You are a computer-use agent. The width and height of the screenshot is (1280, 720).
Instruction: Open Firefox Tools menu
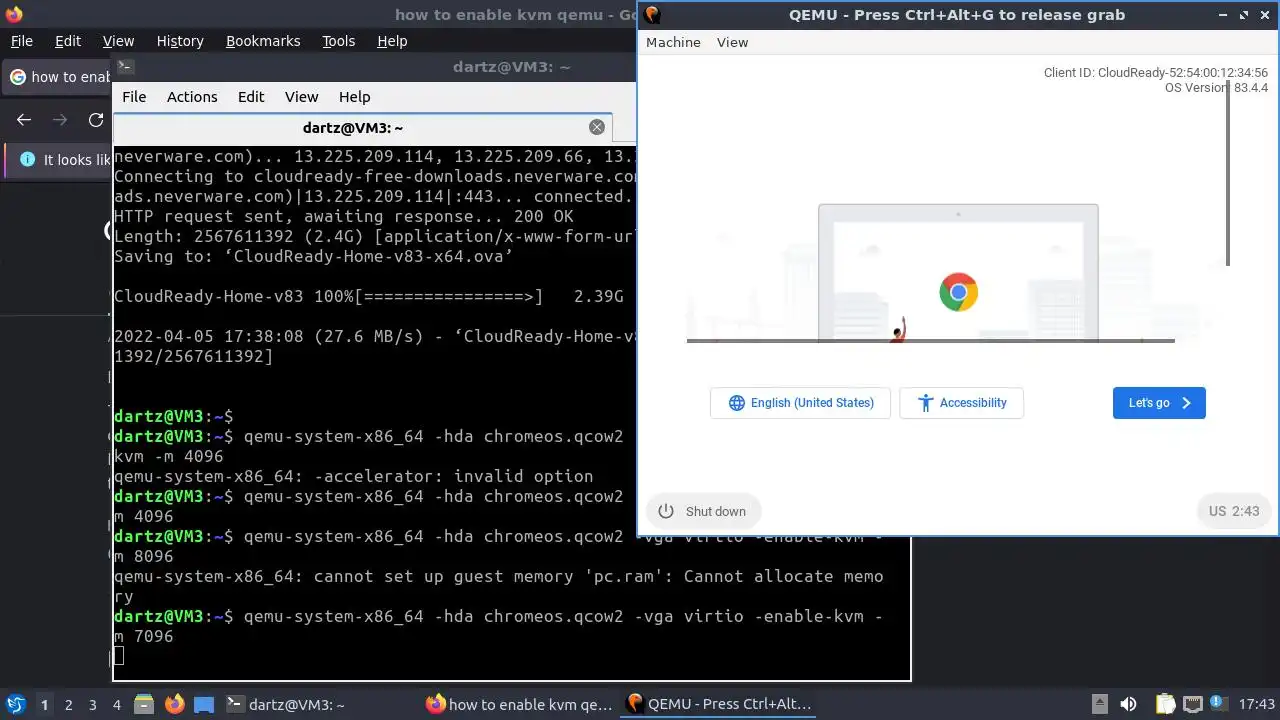pyautogui.click(x=338, y=41)
